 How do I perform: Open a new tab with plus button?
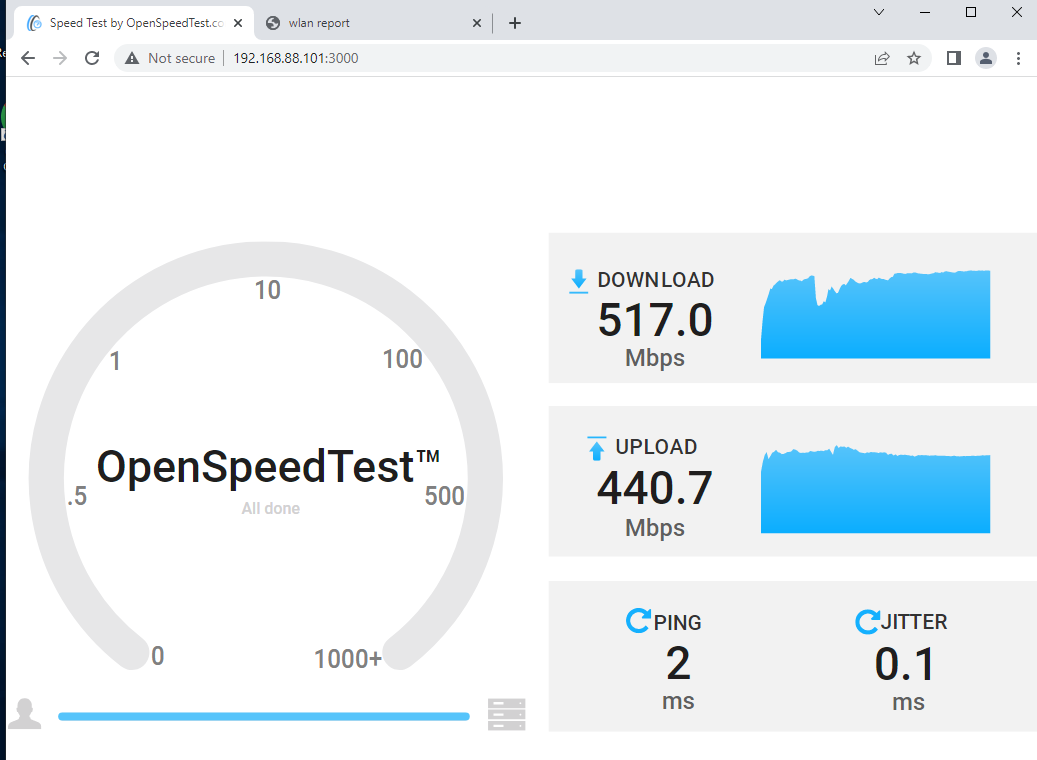point(515,23)
